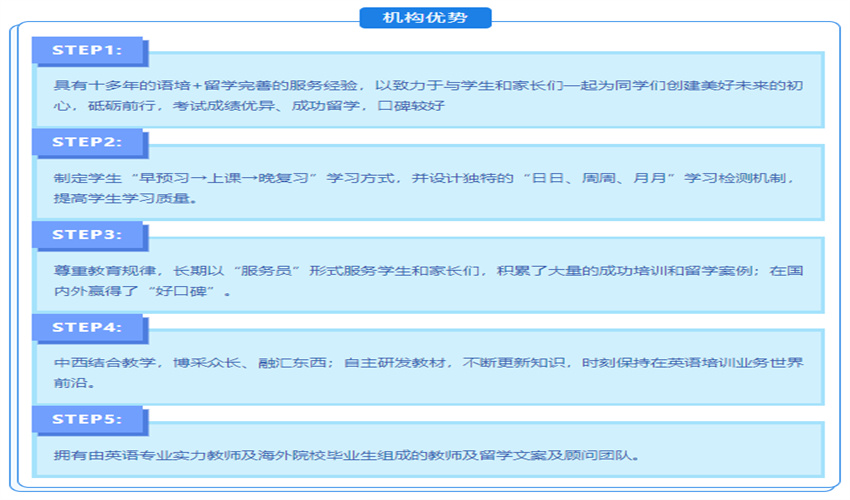Click the text 拥有由英语专业实力教师
The height and width of the screenshot is (500, 850).
click(x=150, y=456)
